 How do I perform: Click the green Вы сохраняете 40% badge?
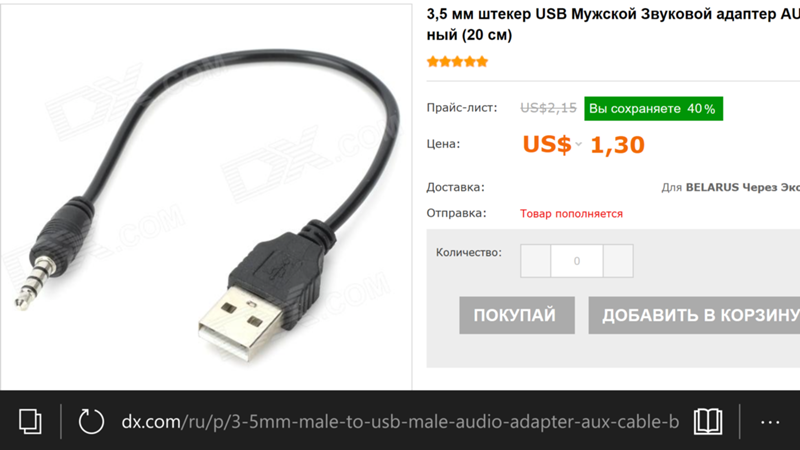click(x=654, y=109)
